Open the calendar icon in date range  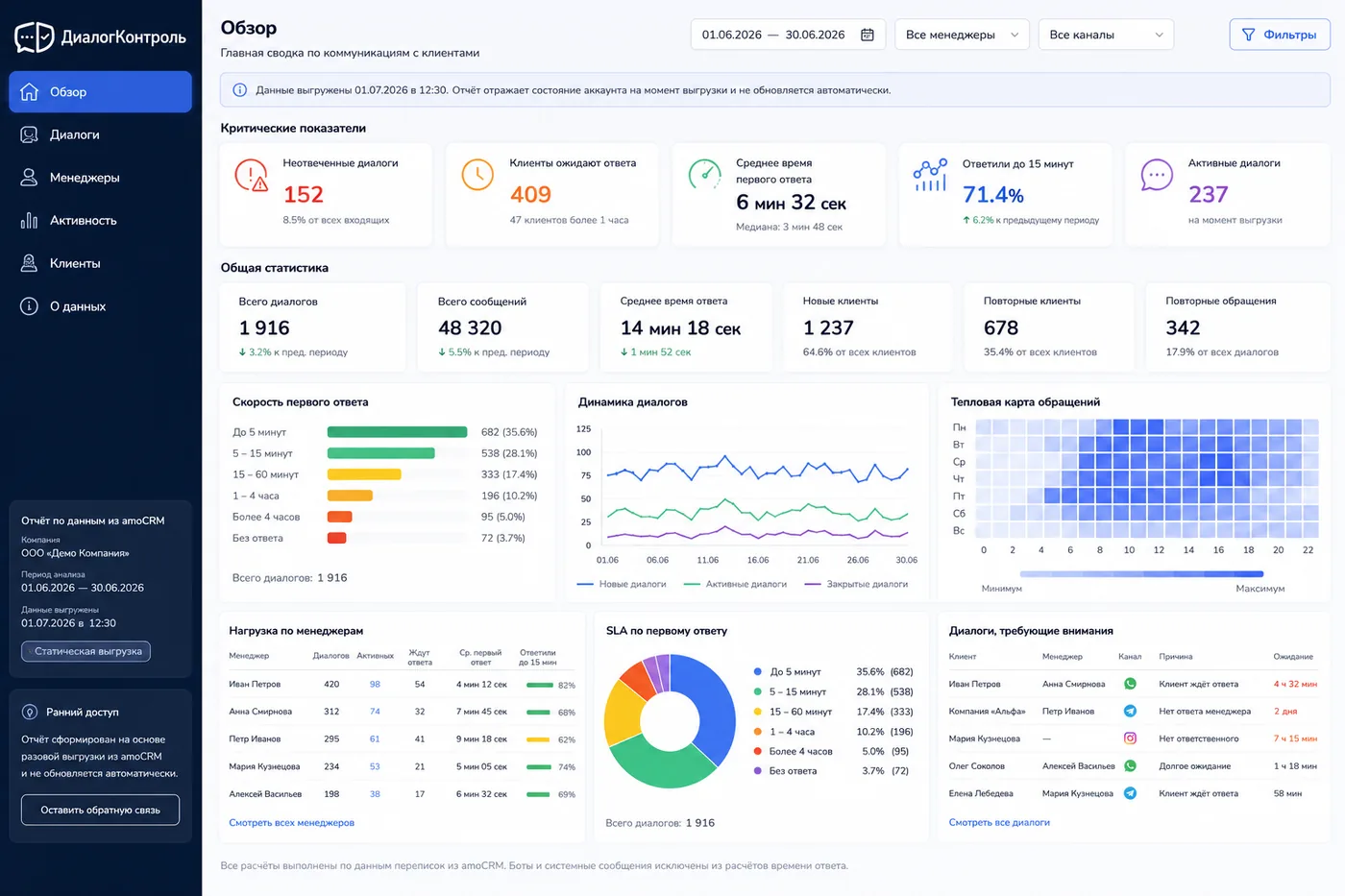[x=868, y=35]
